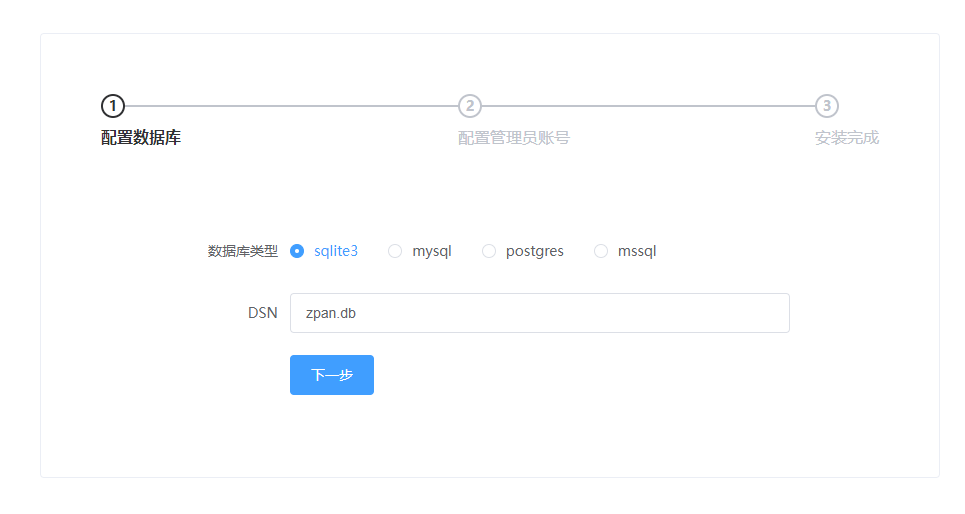Click the step 1 circle icon
Image resolution: width=965 pixels, height=514 pixels.
[x=113, y=106]
